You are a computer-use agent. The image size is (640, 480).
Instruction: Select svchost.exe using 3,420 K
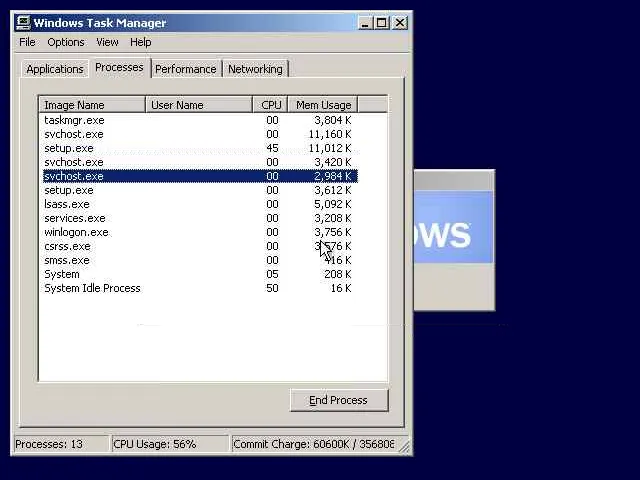pos(200,162)
